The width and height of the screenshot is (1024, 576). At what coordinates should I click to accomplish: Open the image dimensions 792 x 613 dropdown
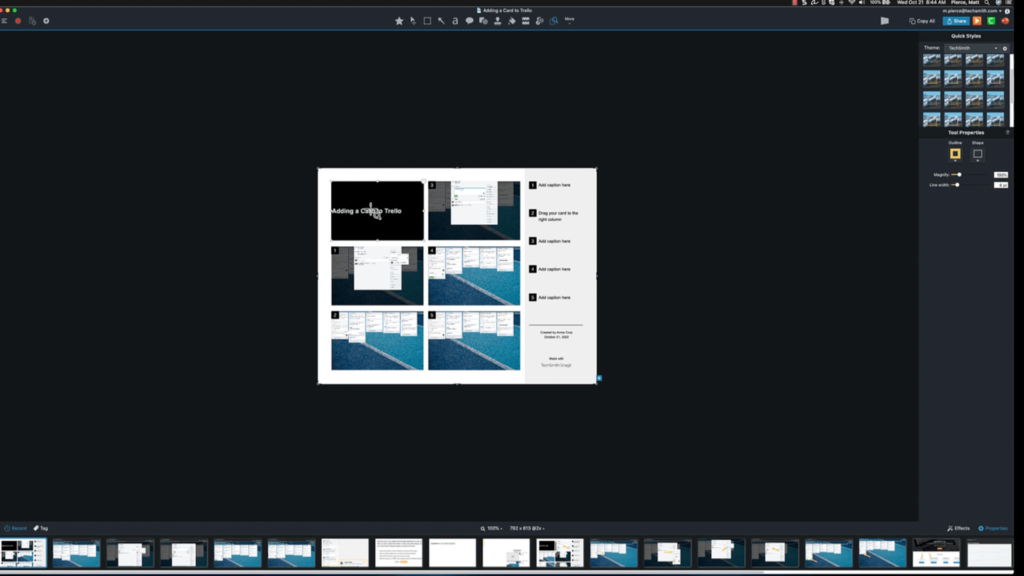click(527, 528)
